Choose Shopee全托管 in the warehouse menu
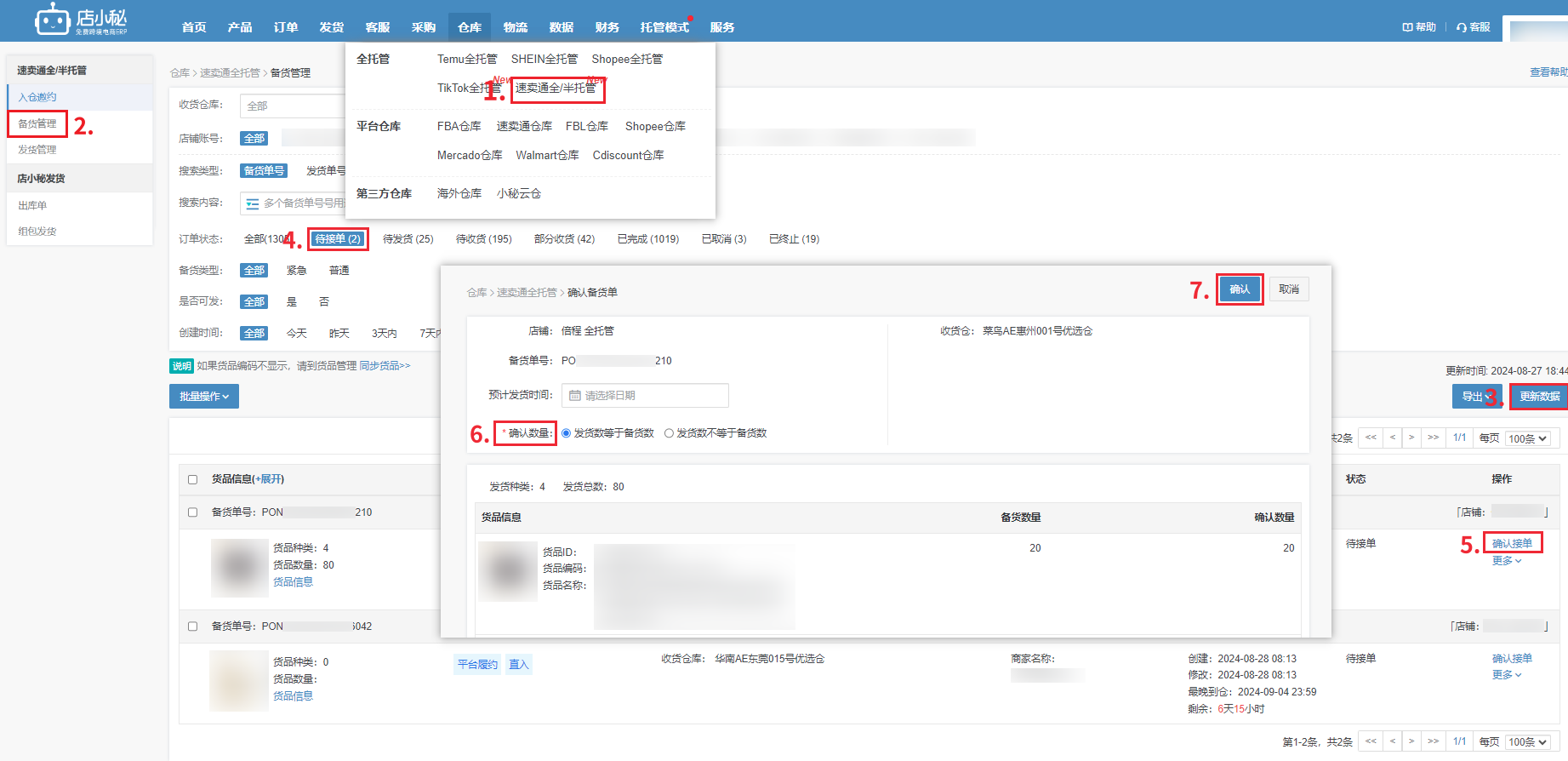The height and width of the screenshot is (761, 1568). (627, 59)
